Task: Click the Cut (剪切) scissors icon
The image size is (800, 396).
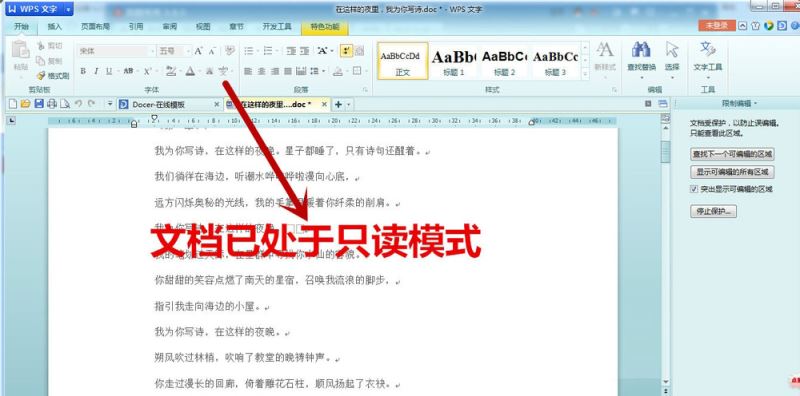Action: coord(40,46)
